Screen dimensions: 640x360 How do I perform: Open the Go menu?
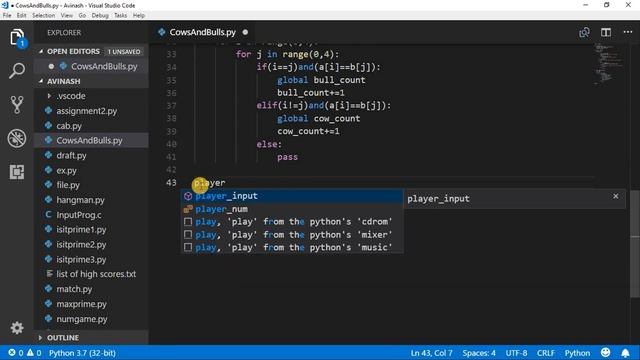point(82,16)
